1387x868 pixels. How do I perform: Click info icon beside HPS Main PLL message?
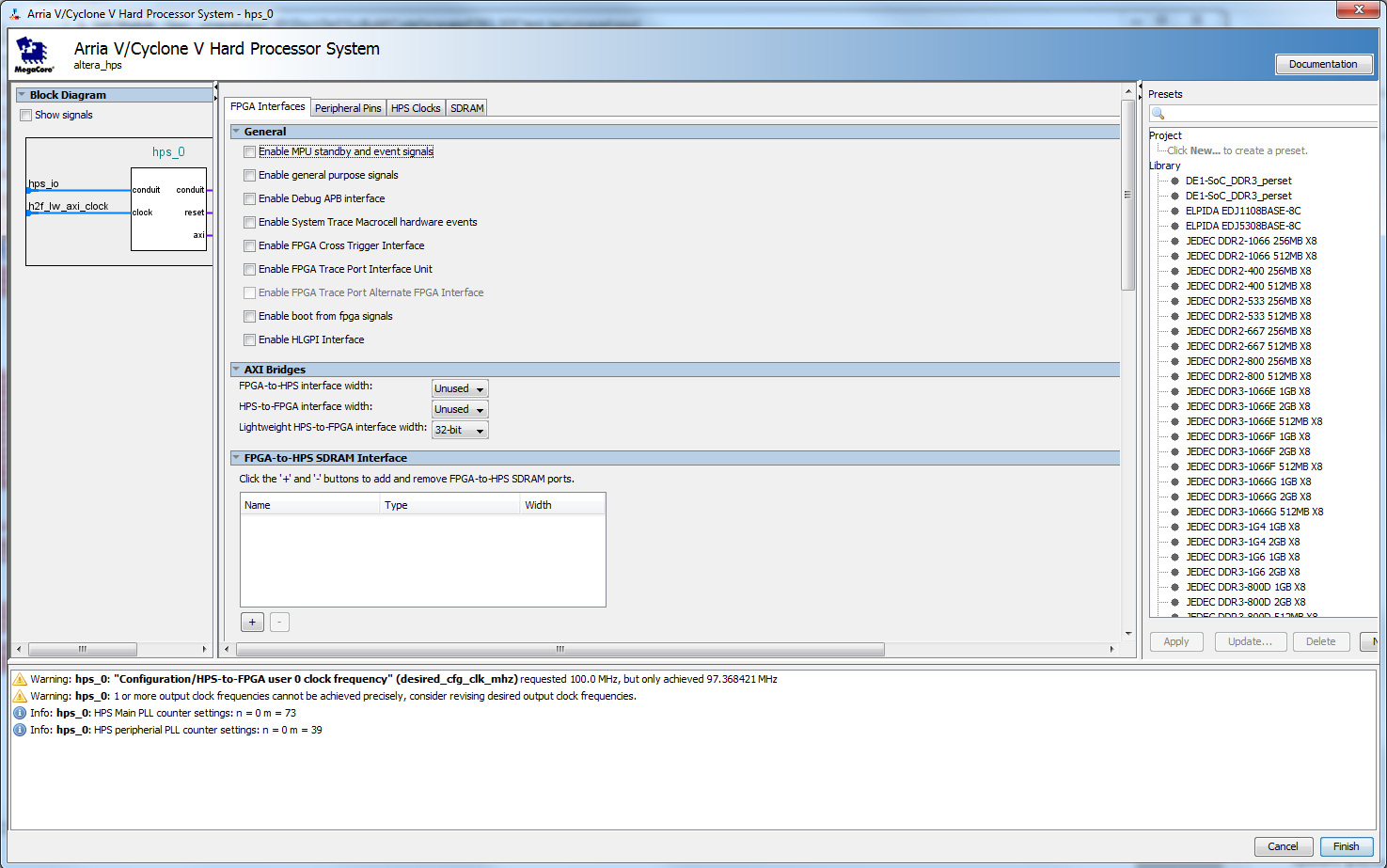click(x=20, y=713)
